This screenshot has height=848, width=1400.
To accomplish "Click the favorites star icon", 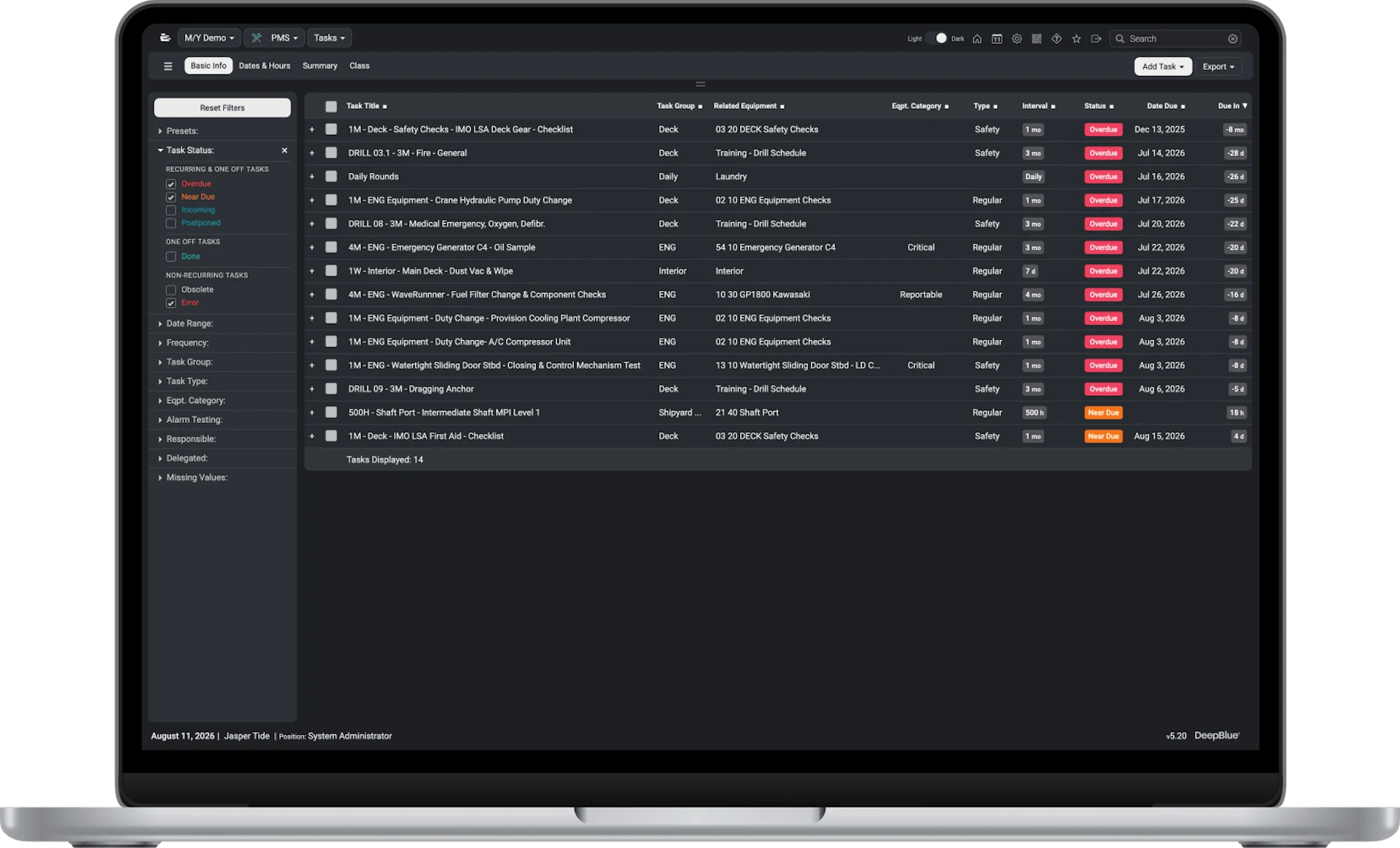I will (x=1076, y=39).
